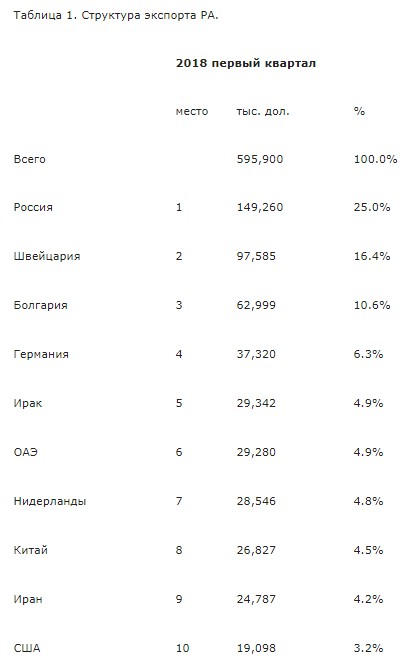Viewport: 415px width, 668px height.
Task: Click the table title 'Таблица 1. Структура экспорта РА.'
Action: (116, 16)
